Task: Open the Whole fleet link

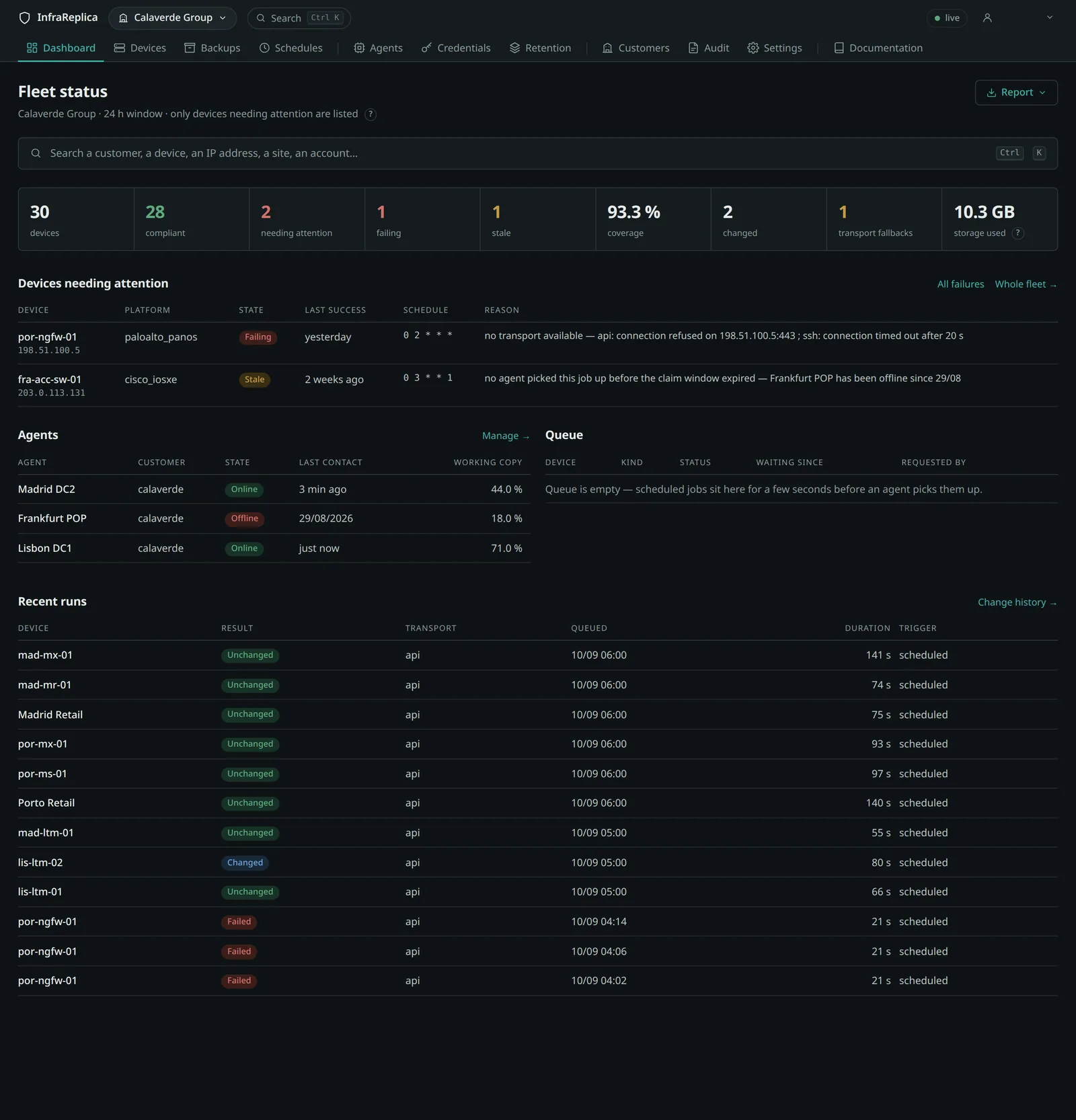Action: click(1026, 284)
